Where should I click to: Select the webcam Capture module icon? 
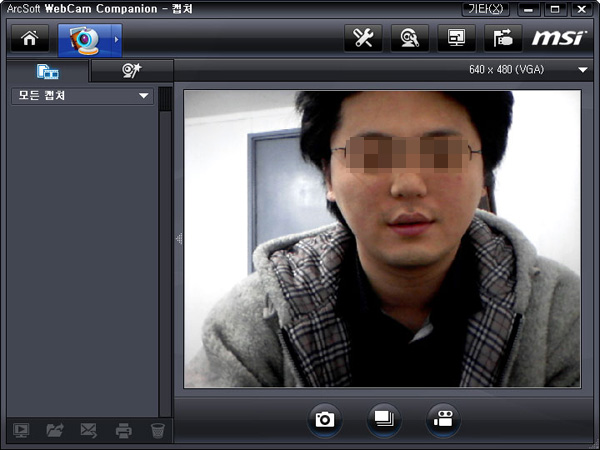(85, 40)
